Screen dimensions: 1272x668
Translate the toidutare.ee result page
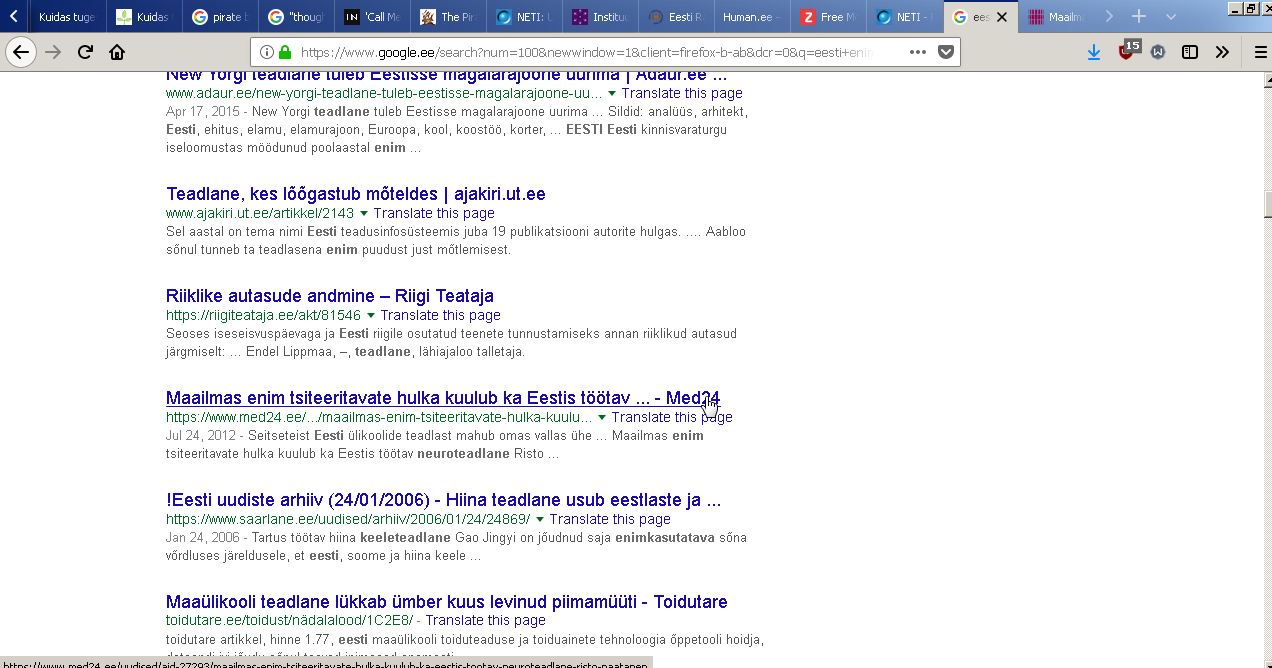click(x=486, y=621)
